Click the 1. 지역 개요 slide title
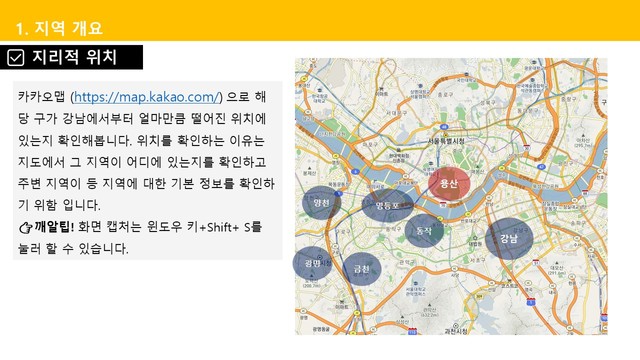 [x=59, y=29]
